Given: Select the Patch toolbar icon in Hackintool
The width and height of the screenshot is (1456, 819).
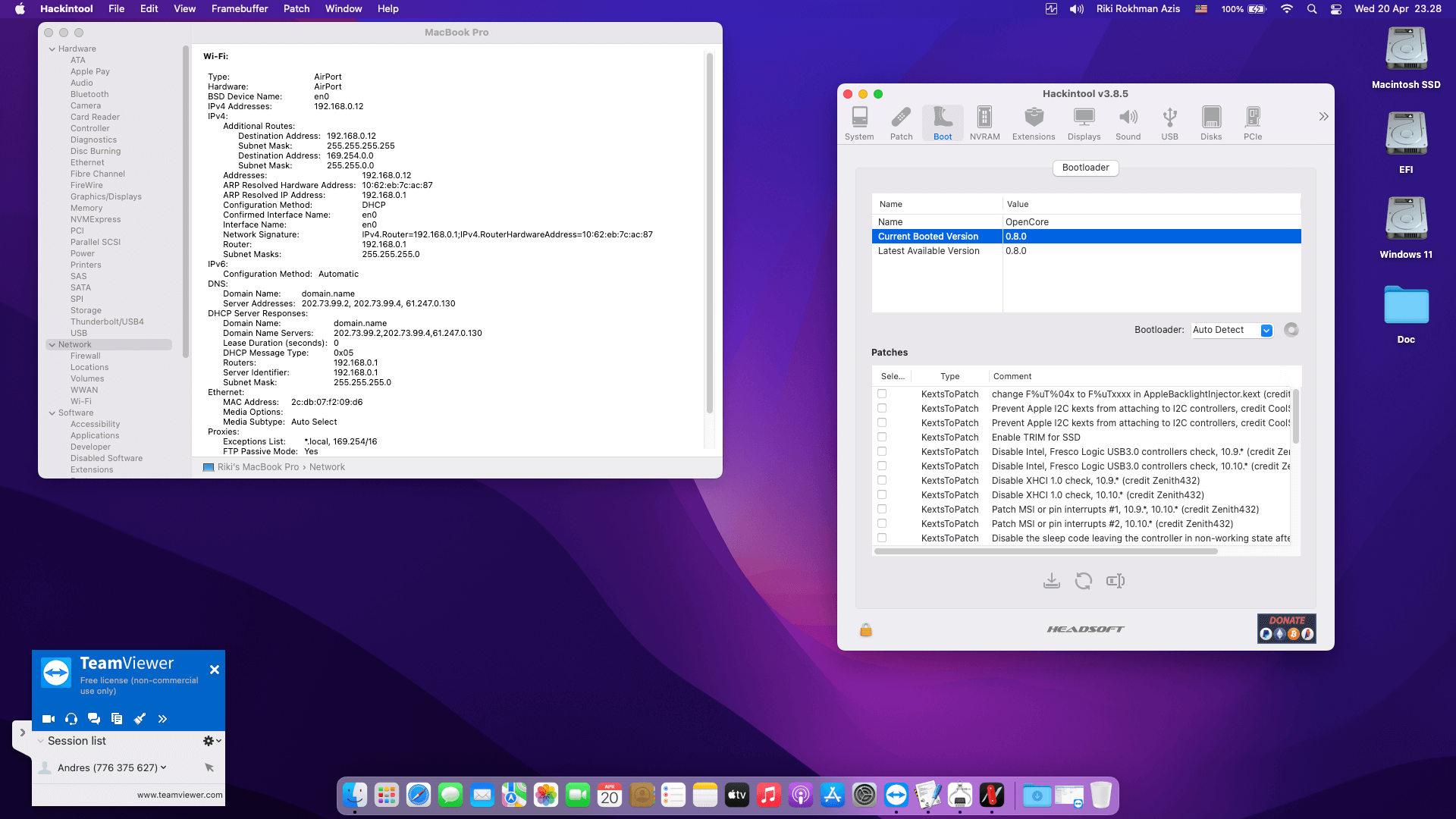Looking at the screenshot, I should tap(901, 124).
